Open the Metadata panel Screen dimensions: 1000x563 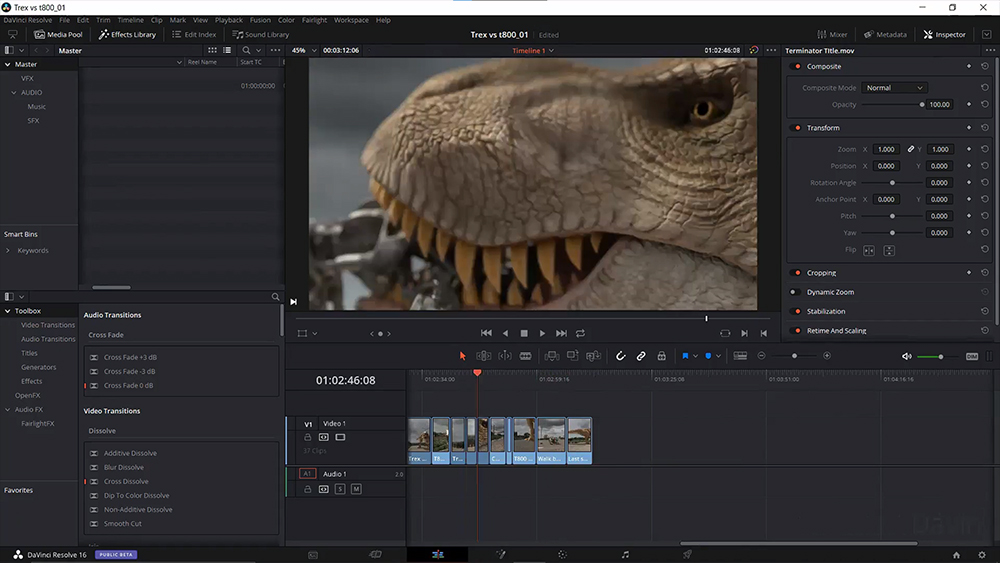pos(885,34)
